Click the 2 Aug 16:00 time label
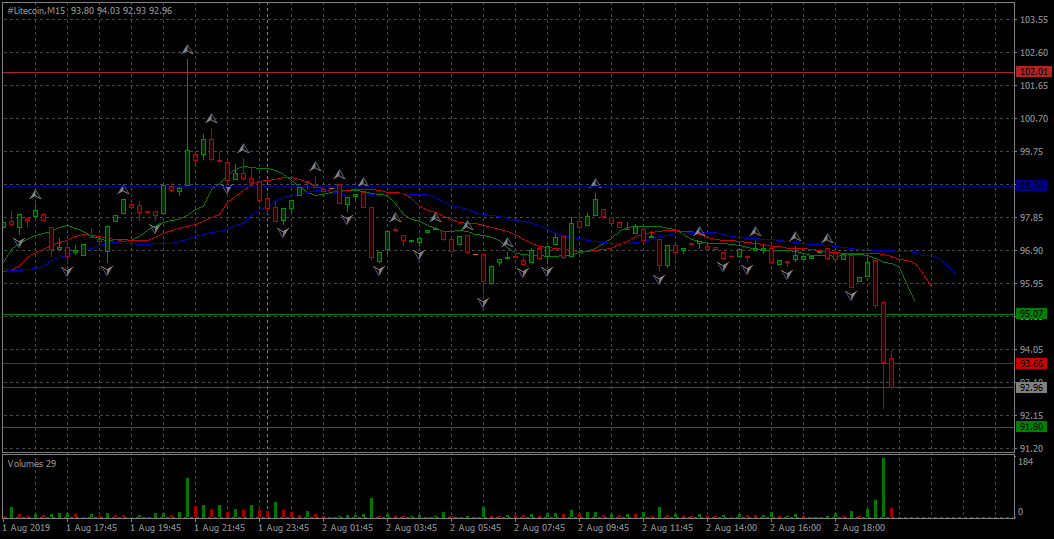 794,528
